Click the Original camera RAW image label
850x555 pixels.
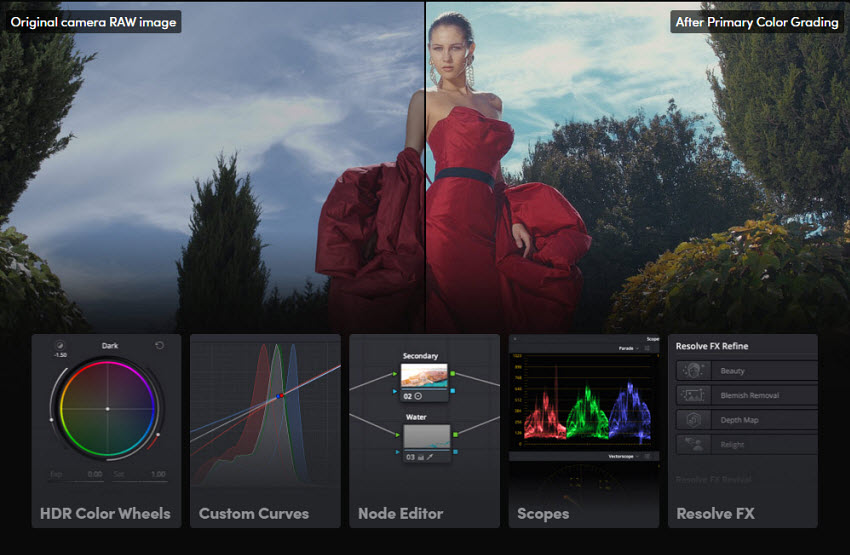point(93,22)
